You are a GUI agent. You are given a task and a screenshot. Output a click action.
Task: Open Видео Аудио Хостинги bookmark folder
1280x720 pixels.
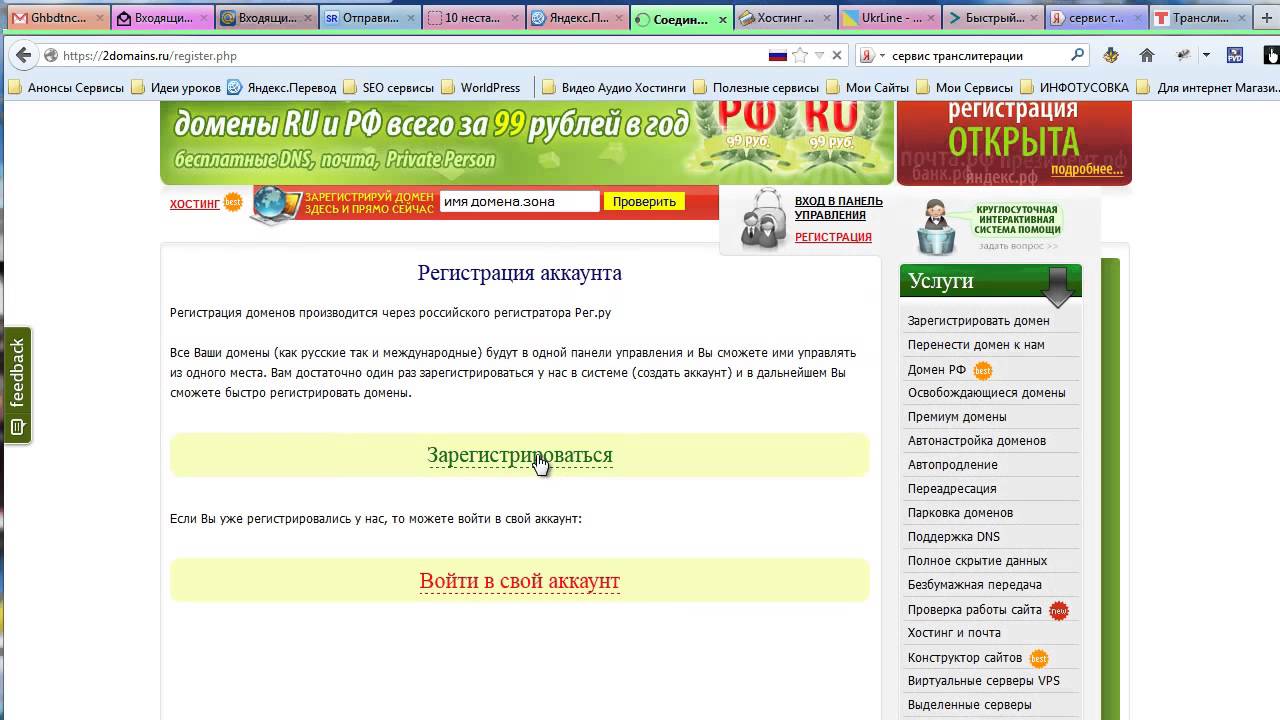(x=613, y=87)
